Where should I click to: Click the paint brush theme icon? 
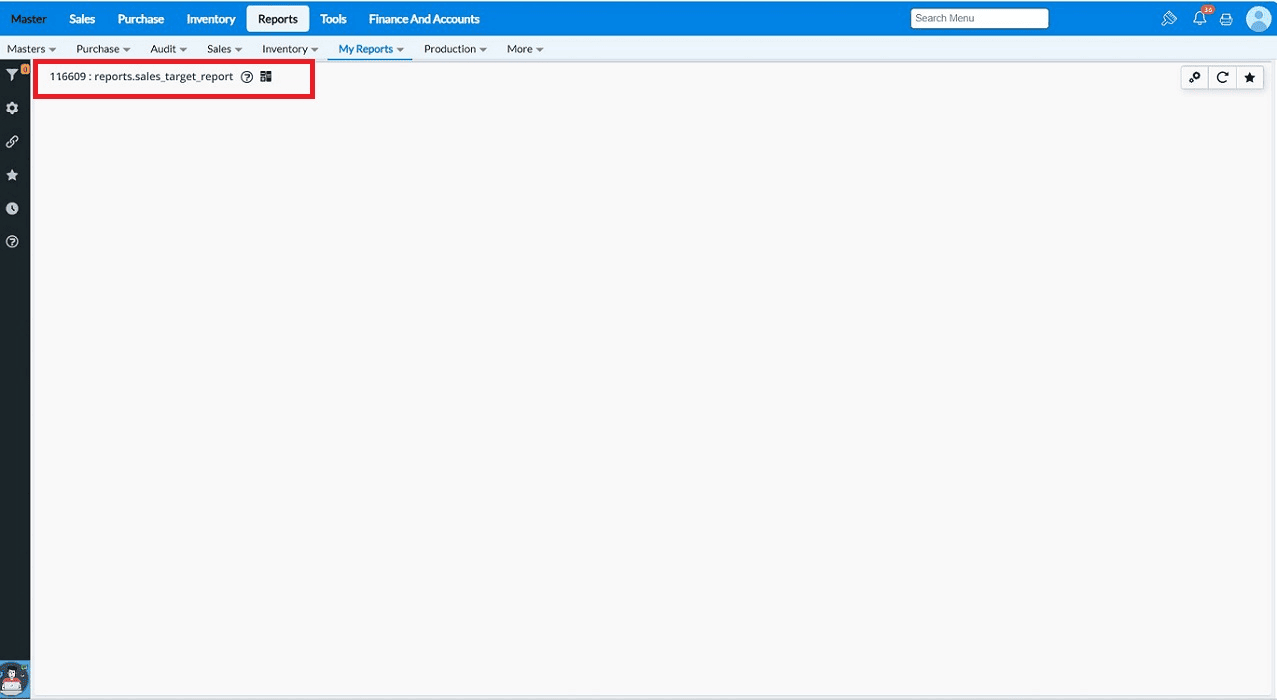(x=1169, y=19)
